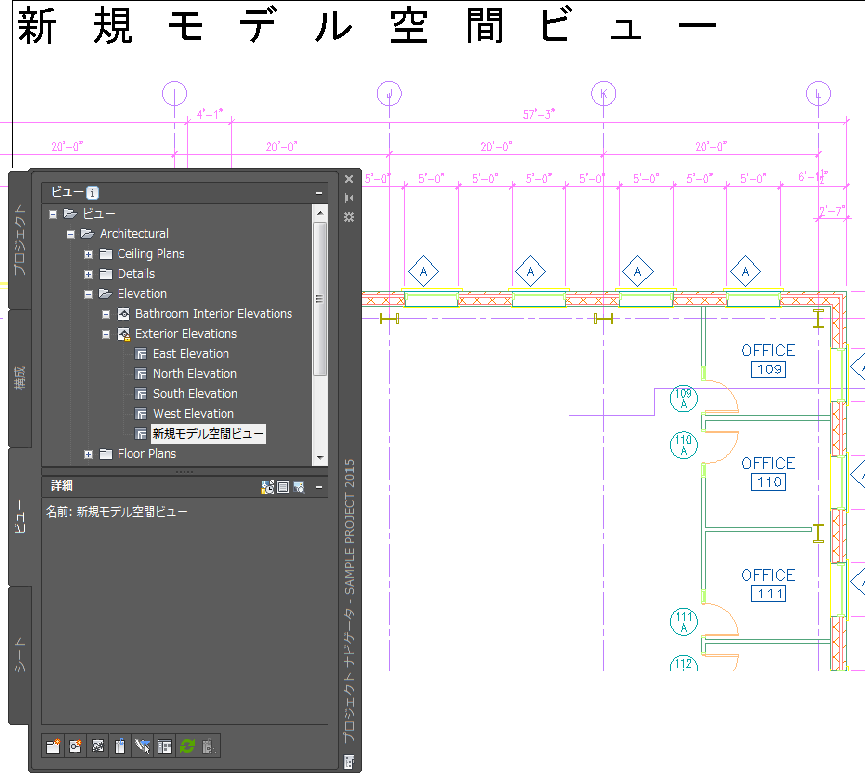Collapse Bathroom Interior Elevations node
The image size is (867, 781).
click(106, 314)
